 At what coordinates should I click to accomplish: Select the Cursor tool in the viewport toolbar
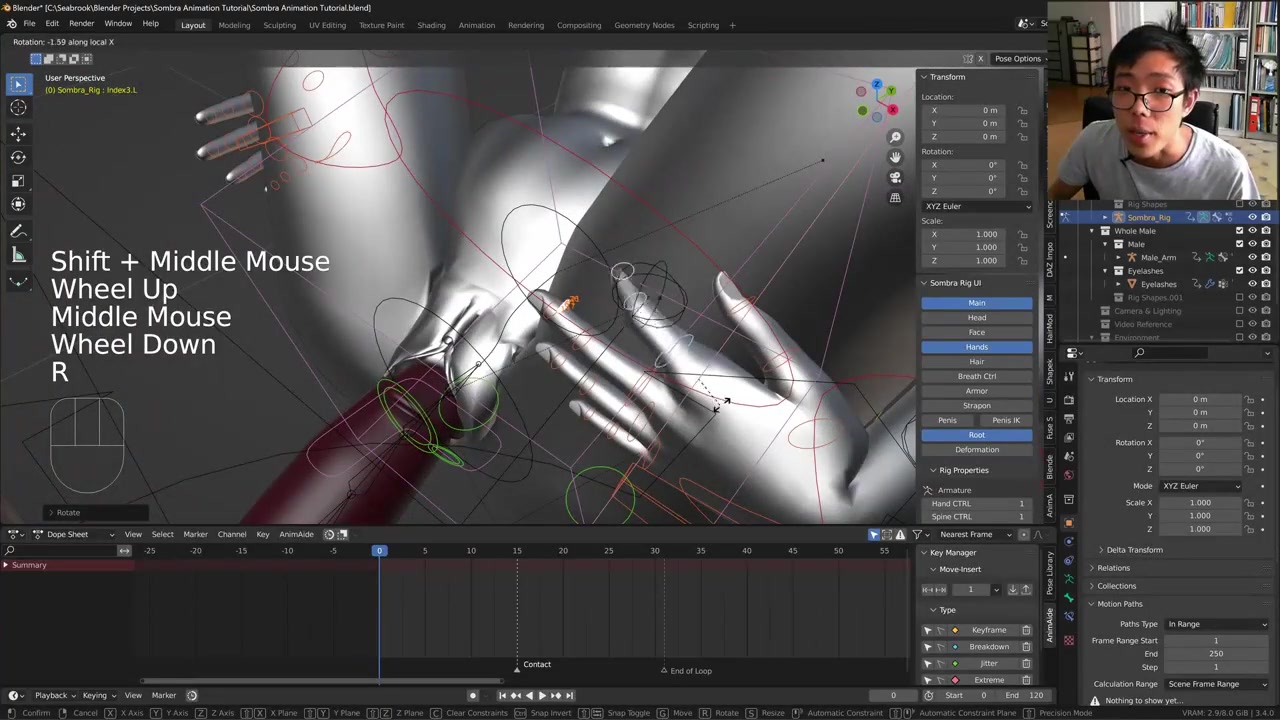coord(18,108)
